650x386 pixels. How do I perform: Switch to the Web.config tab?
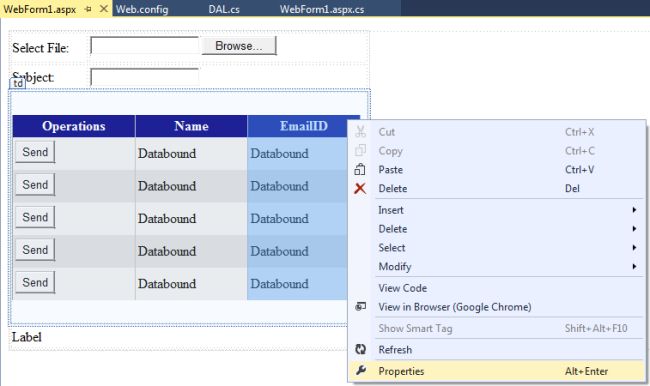pyautogui.click(x=142, y=9)
